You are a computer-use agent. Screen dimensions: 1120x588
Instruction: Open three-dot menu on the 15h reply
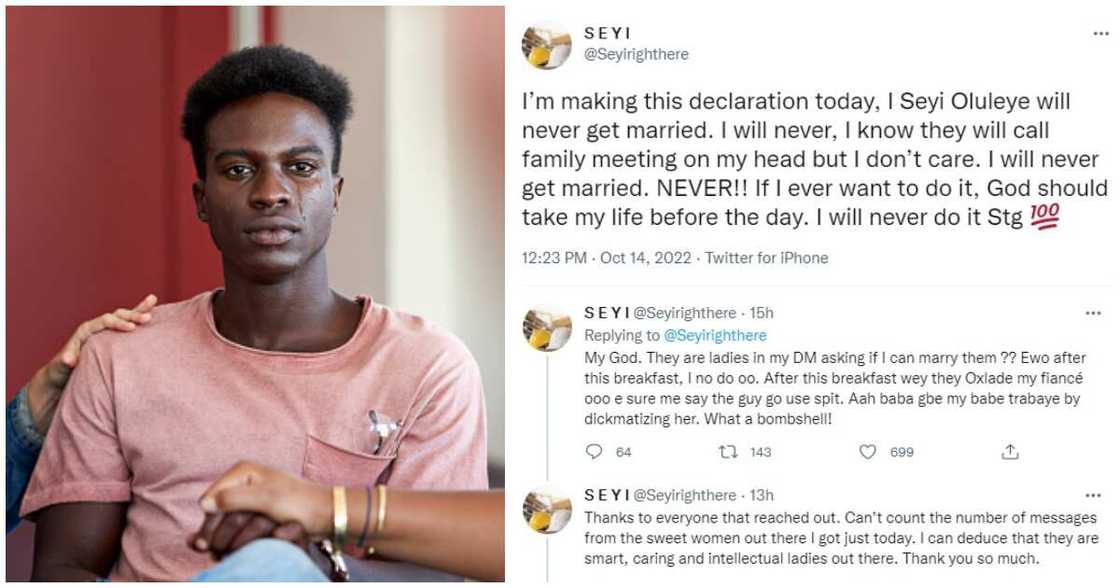pos(1093,313)
